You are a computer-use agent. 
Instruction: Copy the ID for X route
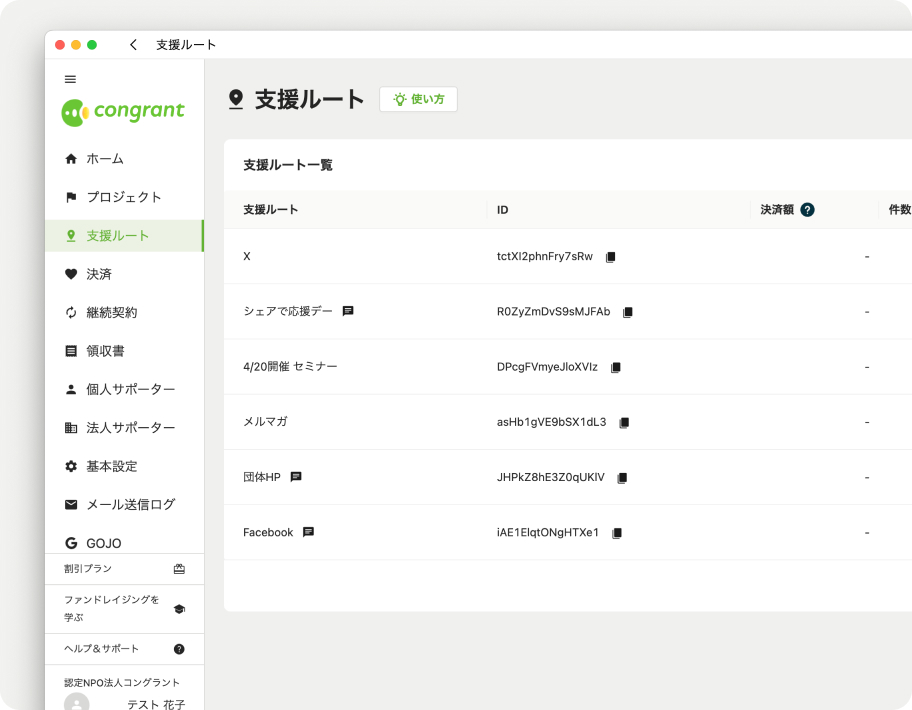coord(611,257)
